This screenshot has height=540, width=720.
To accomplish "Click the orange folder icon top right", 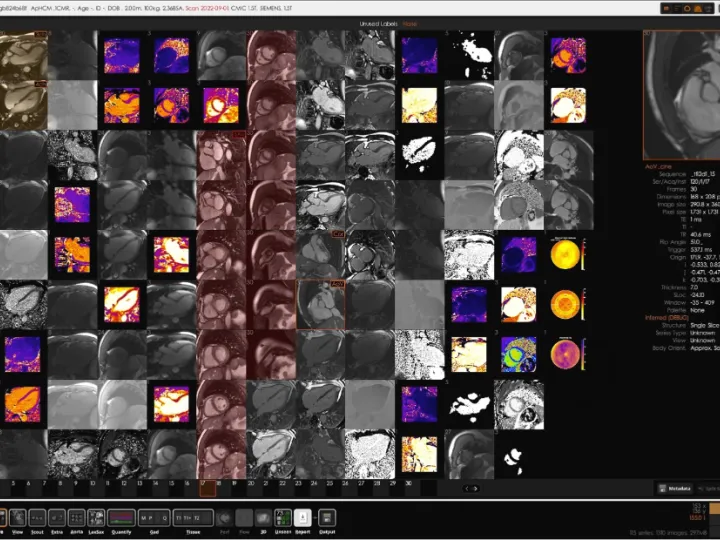I will click(x=667, y=8).
